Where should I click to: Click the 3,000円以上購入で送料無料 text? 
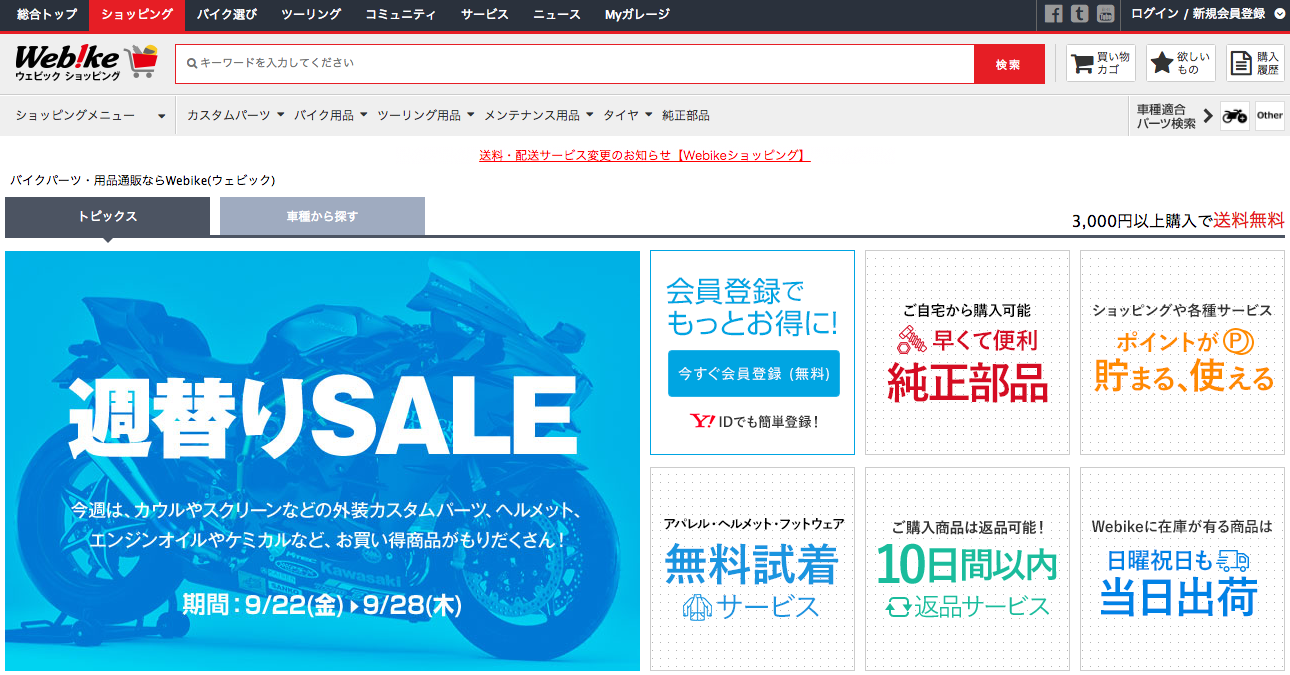[1178, 221]
